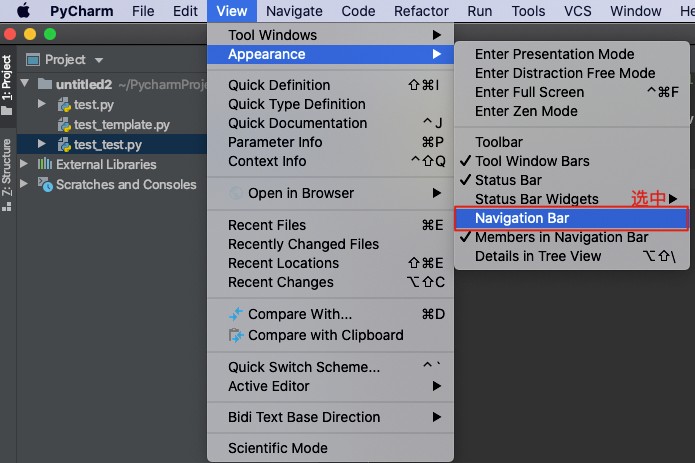Select Quick Definition
The width and height of the screenshot is (695, 463).
pyautogui.click(x=330, y=85)
